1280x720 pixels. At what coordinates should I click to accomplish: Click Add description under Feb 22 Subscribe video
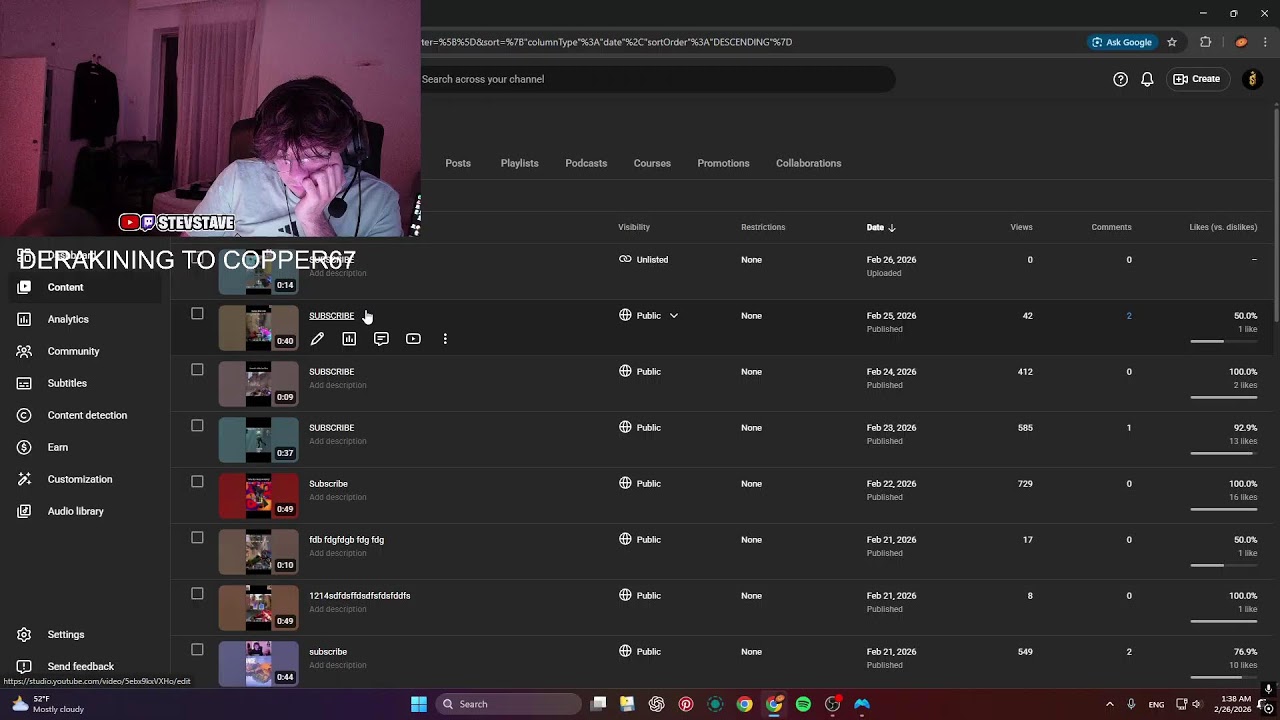coord(337,497)
